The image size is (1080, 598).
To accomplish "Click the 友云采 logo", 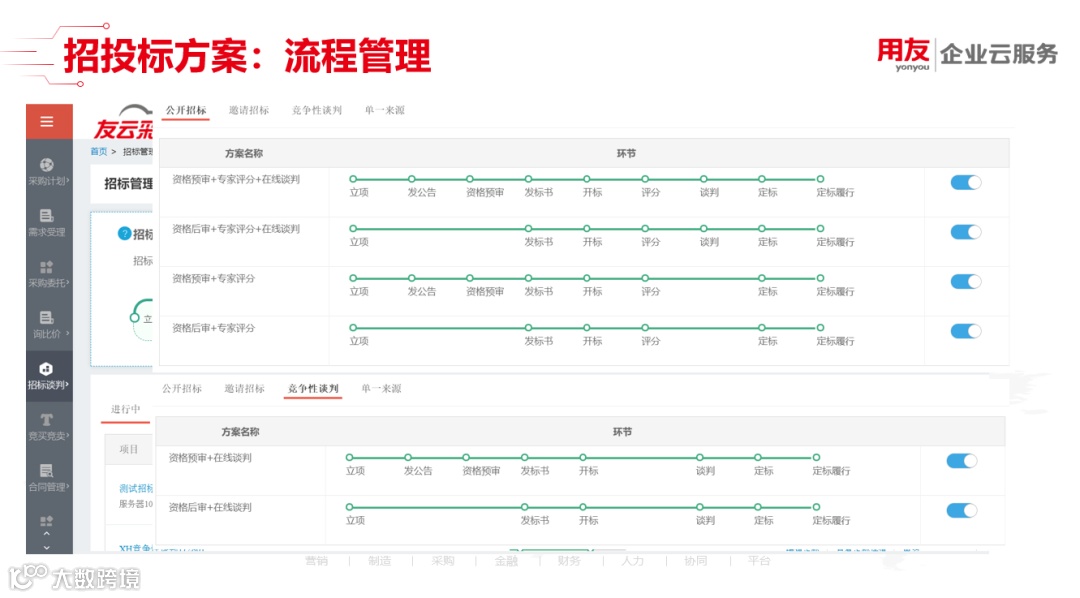I will [x=123, y=123].
